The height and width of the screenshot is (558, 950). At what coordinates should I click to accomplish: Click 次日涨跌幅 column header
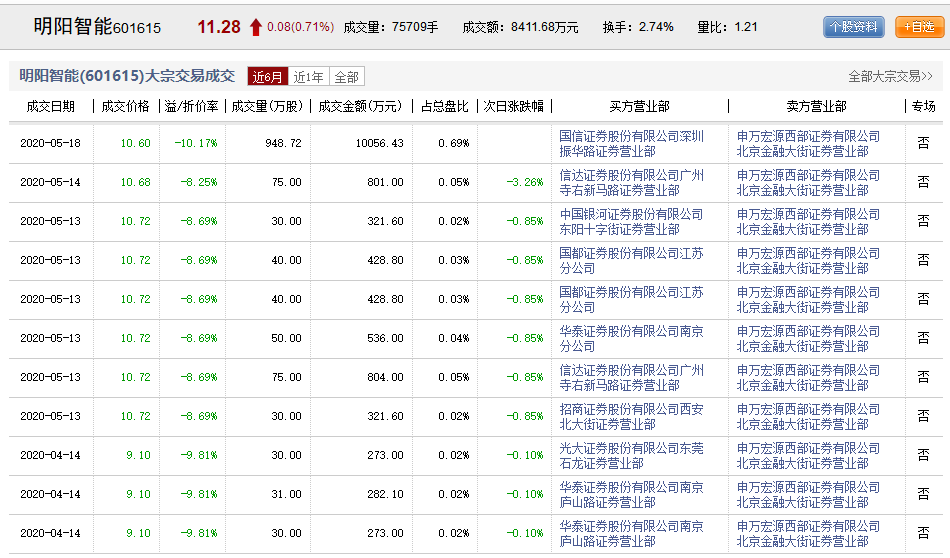(x=514, y=107)
